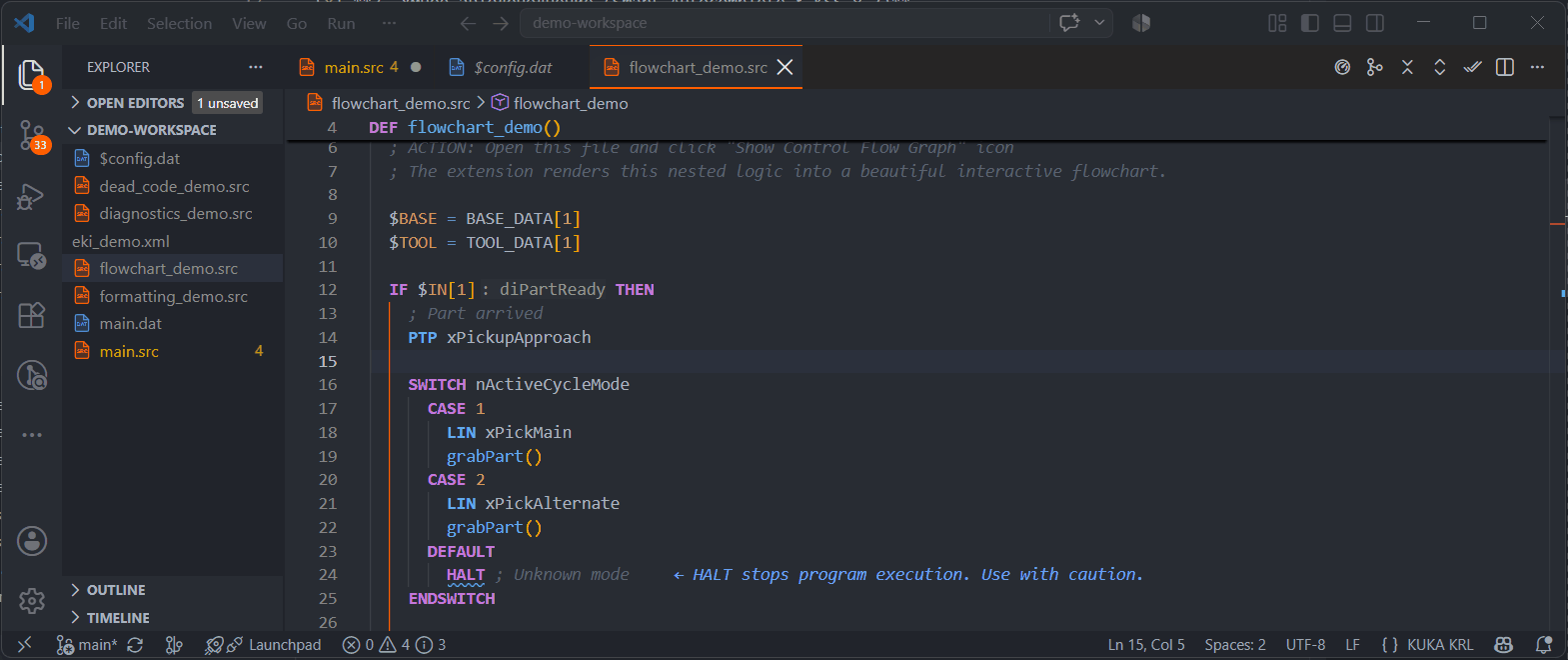Screen dimensions: 1568x660
Task: Click flowchart_demo.src breadcrumb file
Action: 401,103
